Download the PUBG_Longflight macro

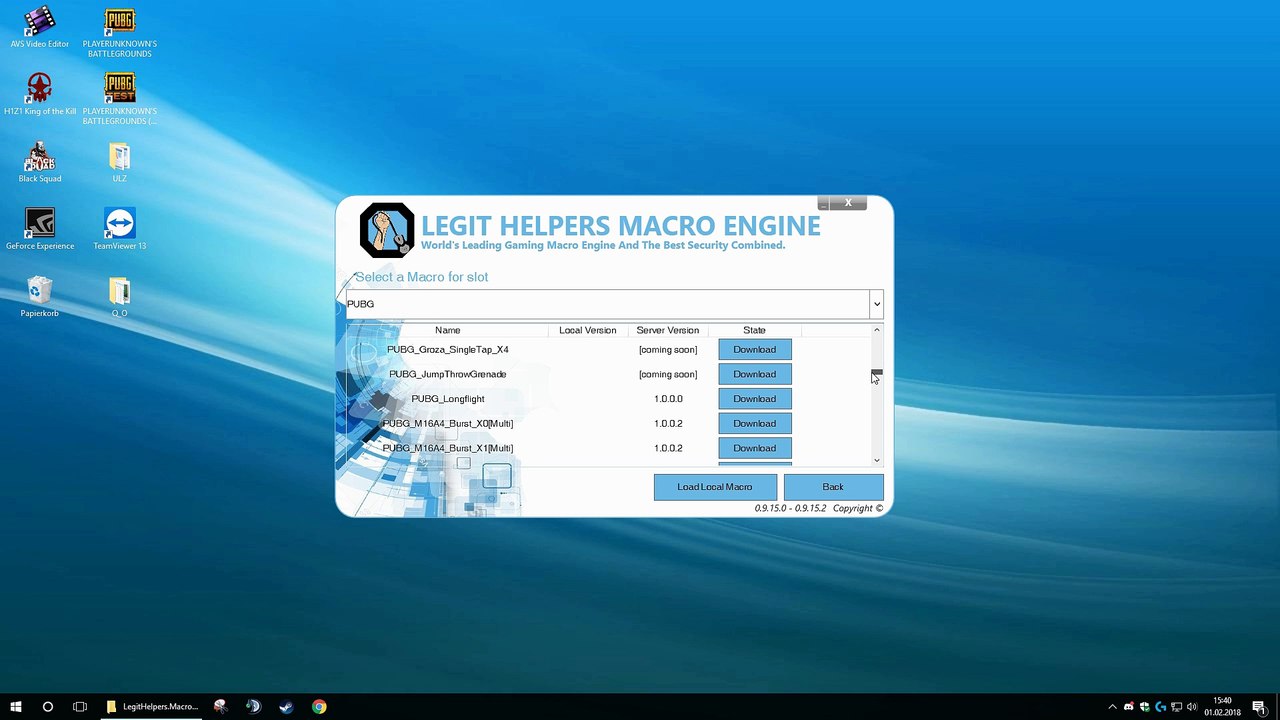point(755,399)
